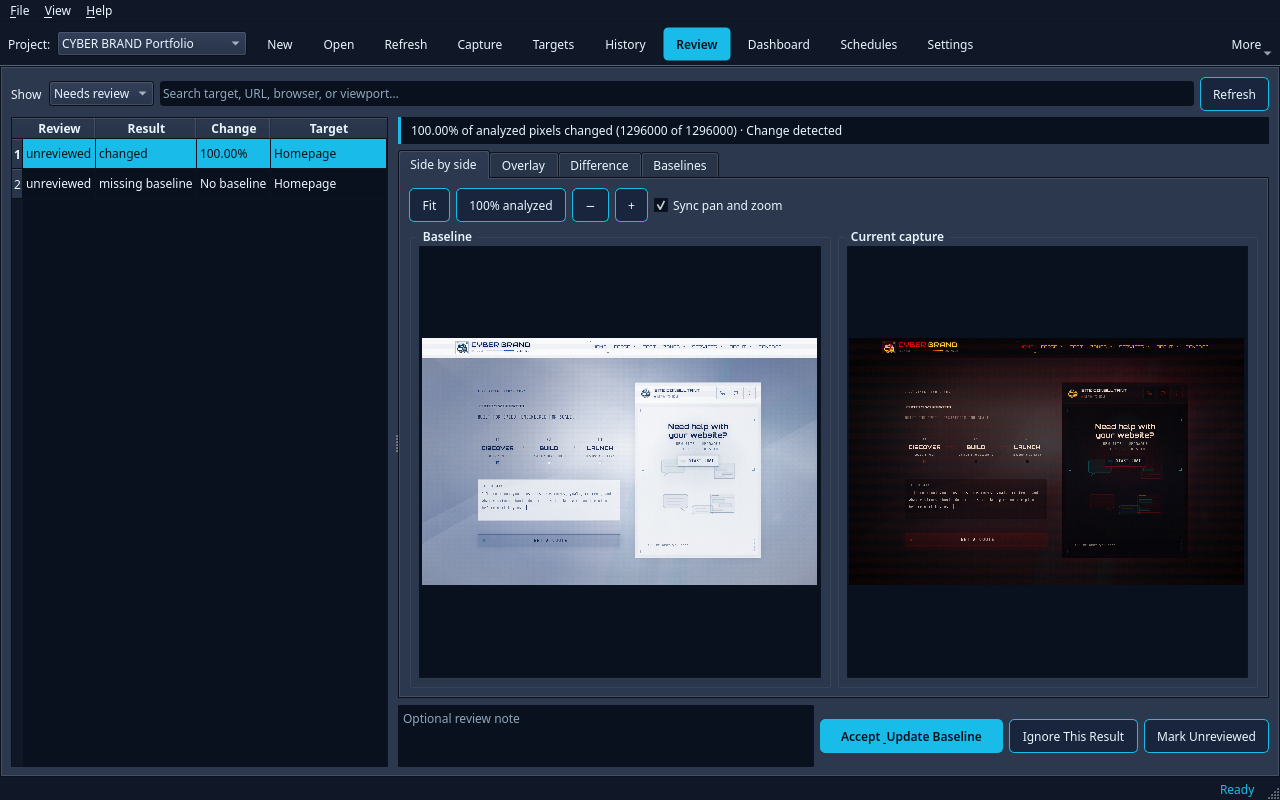The image size is (1280, 800).
Task: Click Ignore This Result
Action: [x=1073, y=736]
